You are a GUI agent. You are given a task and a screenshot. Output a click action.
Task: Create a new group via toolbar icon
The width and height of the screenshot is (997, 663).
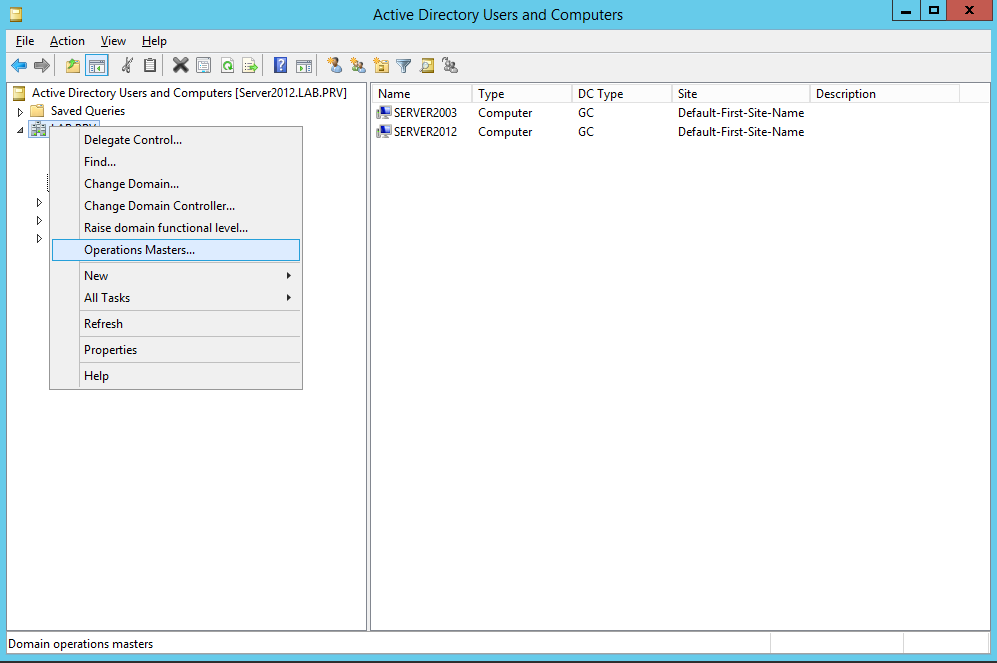[358, 65]
